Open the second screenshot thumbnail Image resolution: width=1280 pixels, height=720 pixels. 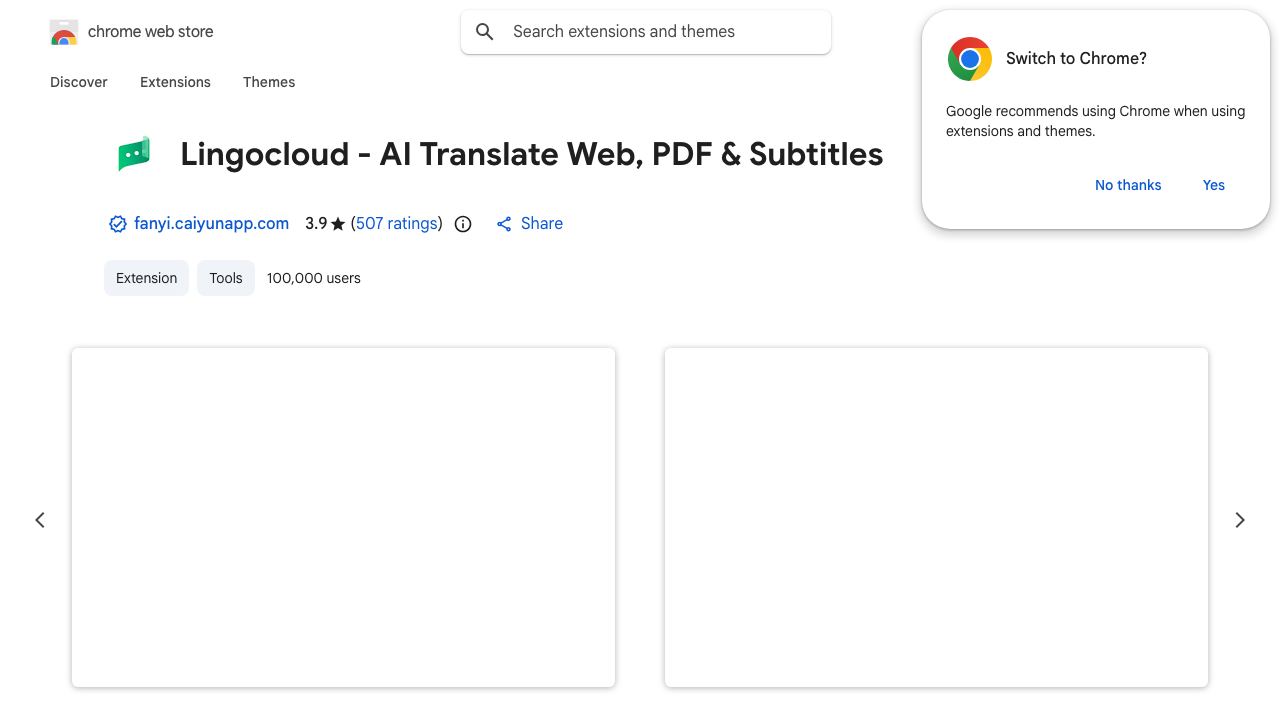pos(936,517)
